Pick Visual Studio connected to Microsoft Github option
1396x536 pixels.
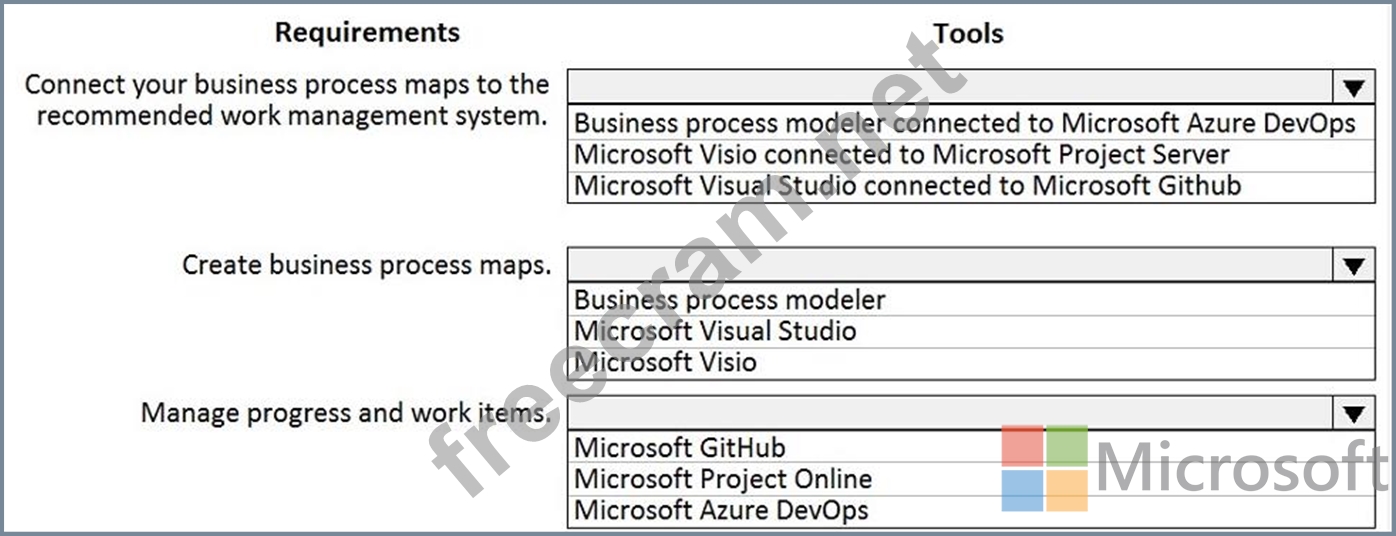907,185
